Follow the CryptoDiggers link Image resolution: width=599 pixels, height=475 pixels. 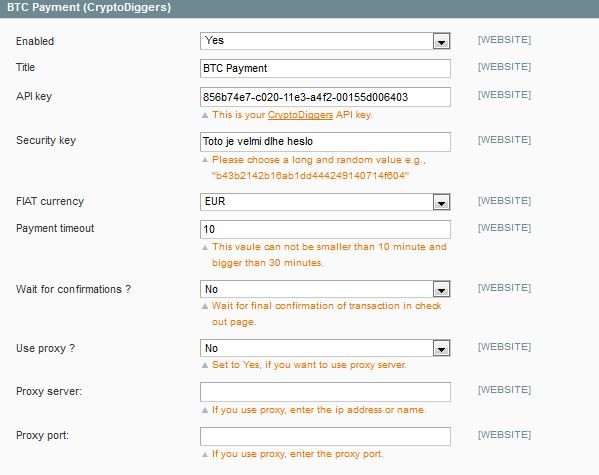click(300, 115)
